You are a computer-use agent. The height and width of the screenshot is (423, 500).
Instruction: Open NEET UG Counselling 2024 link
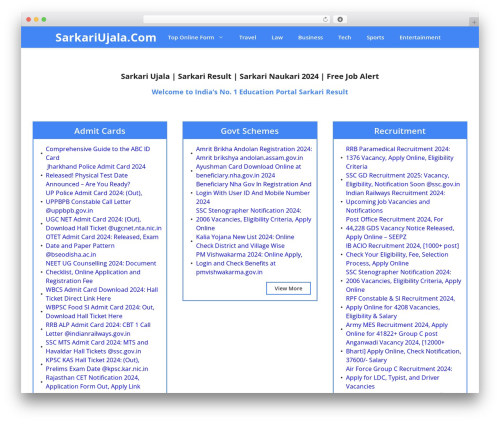coord(101,272)
